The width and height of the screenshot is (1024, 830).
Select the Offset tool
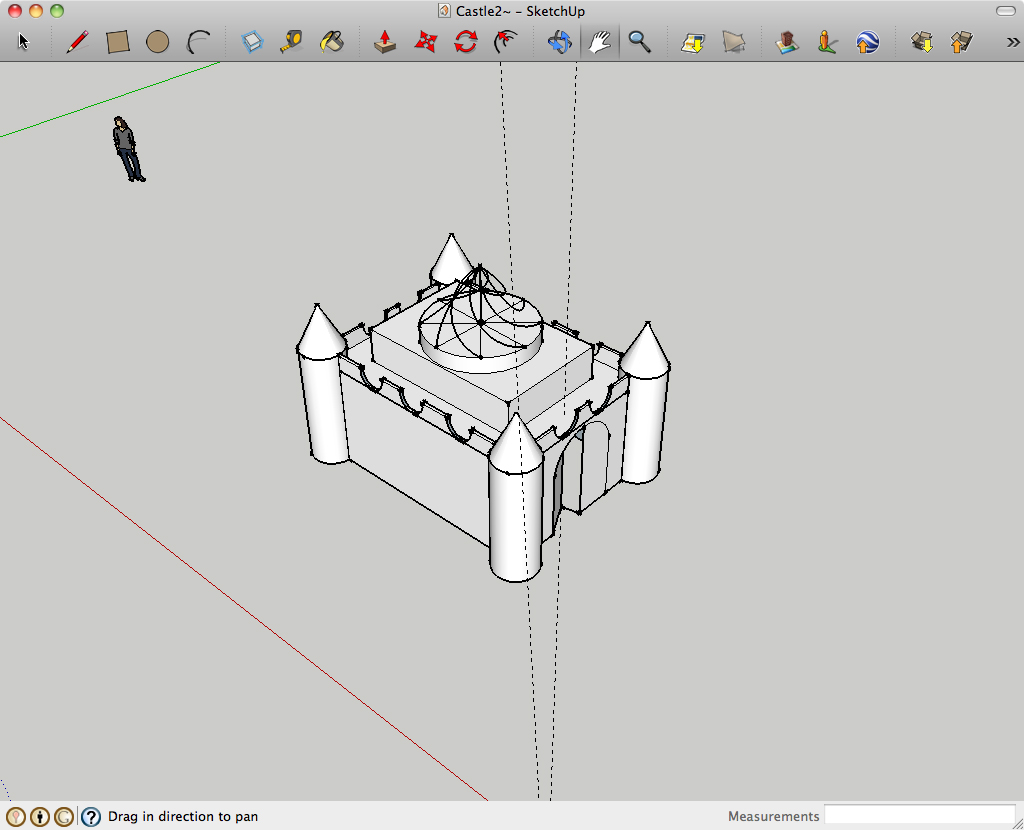507,42
